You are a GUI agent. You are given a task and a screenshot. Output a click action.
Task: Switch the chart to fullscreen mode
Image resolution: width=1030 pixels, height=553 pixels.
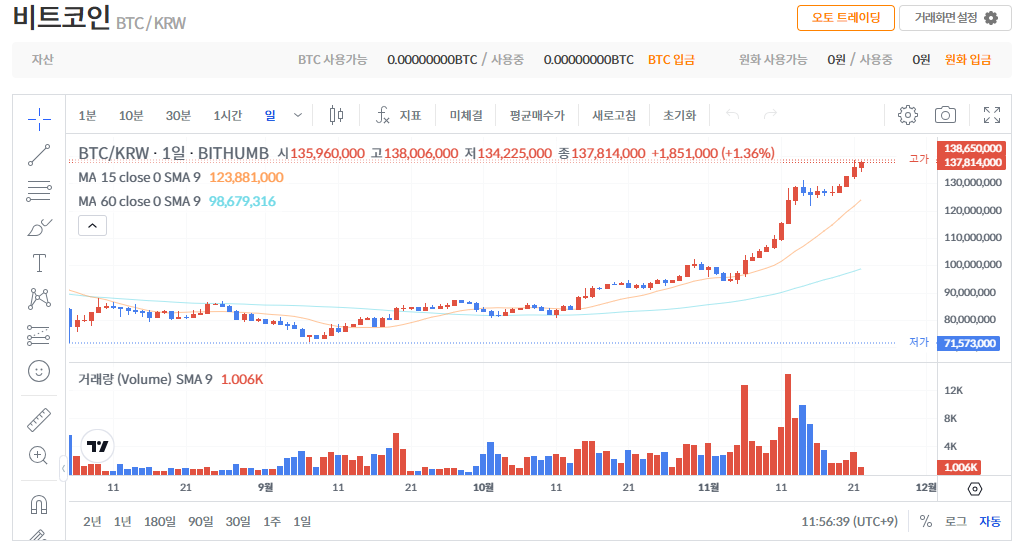point(992,115)
